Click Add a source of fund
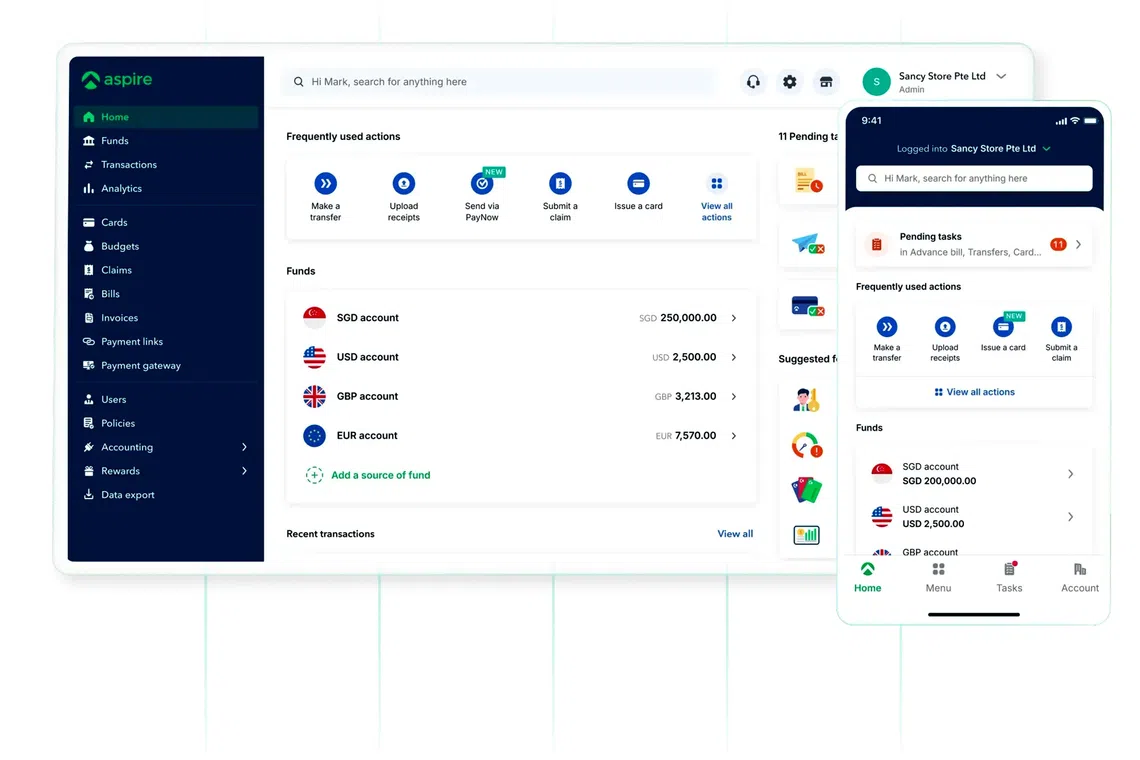The height and width of the screenshot is (760, 1140). [x=380, y=475]
